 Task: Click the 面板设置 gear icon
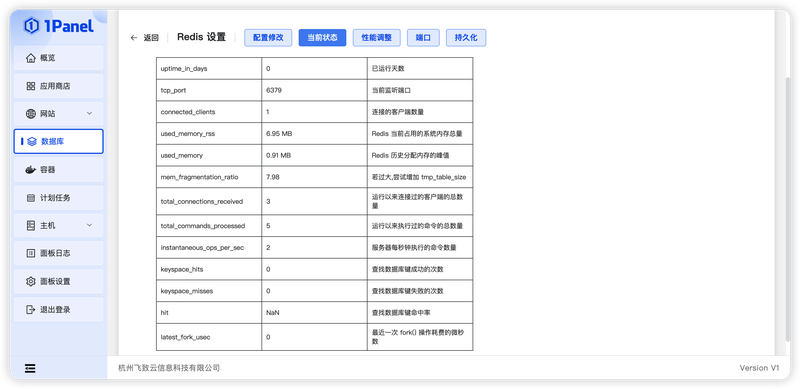pos(31,281)
